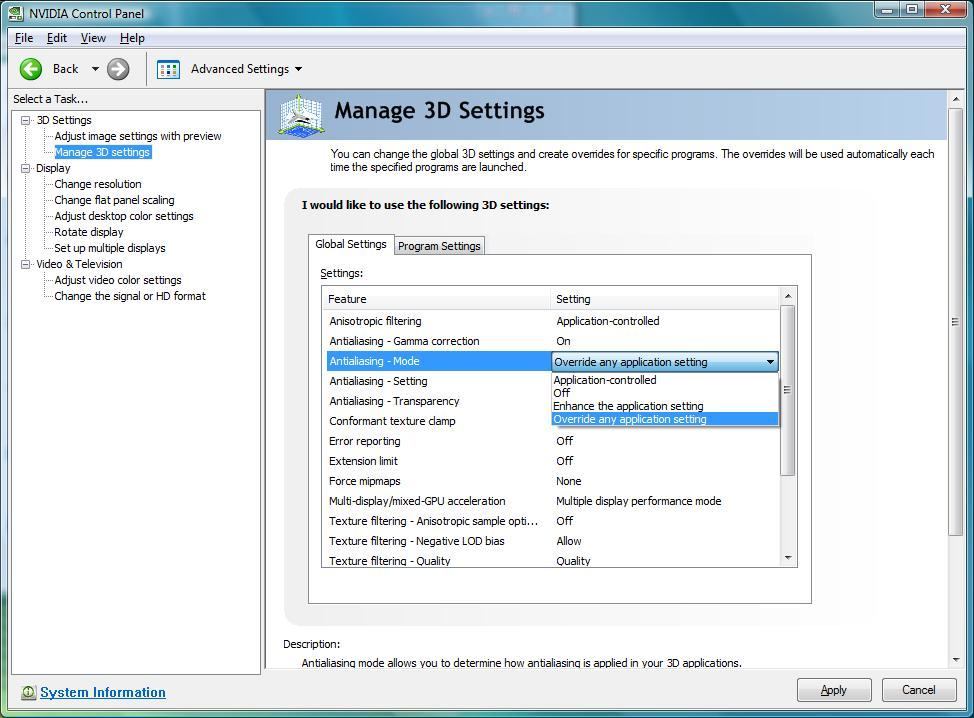Choose Application-controlled in the dropdown list
The image size is (974, 718).
[665, 379]
